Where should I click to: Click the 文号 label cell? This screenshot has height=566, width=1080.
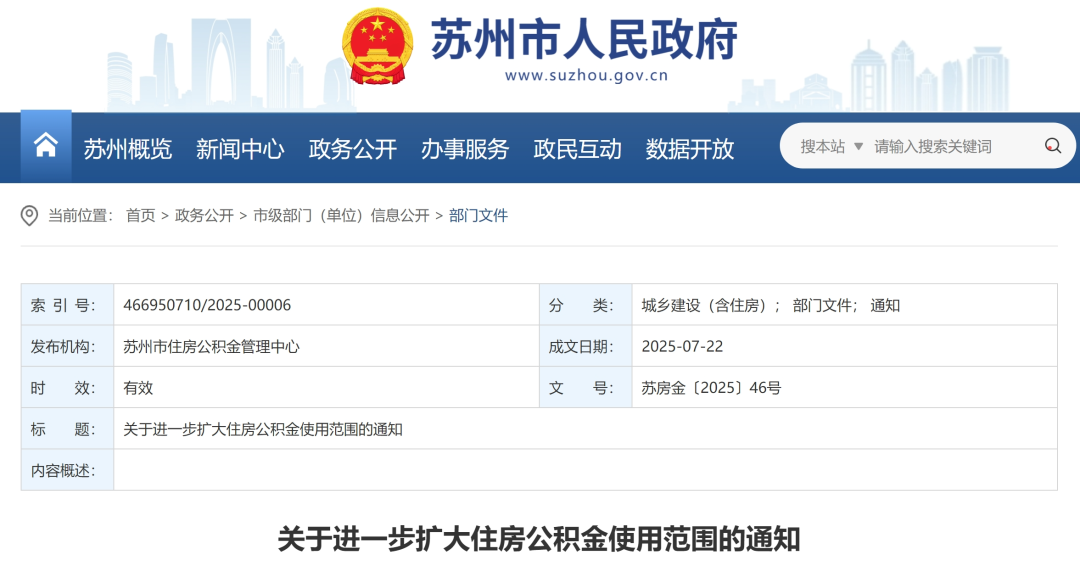coord(585,387)
